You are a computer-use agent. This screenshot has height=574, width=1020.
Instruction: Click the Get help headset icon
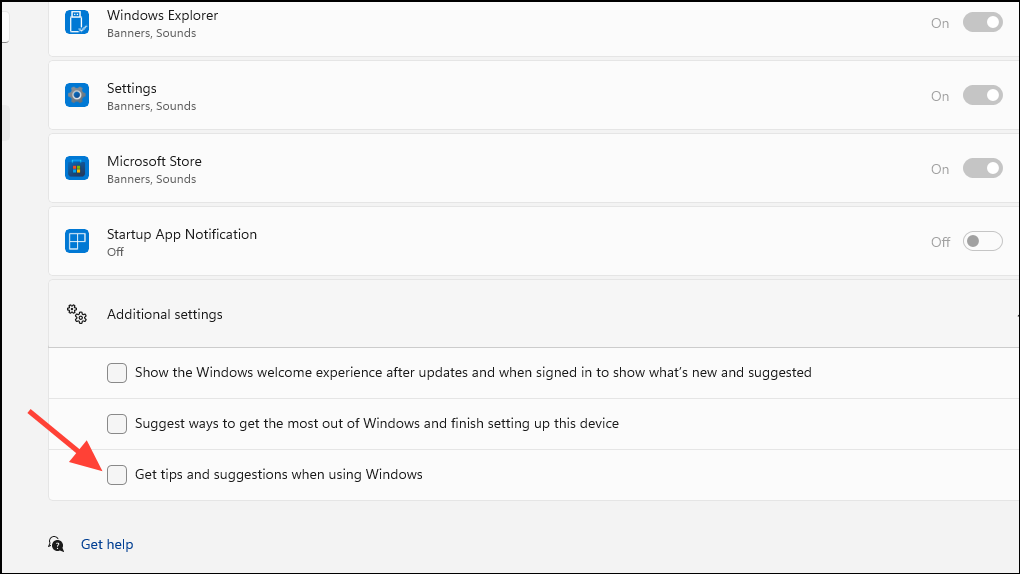57,544
